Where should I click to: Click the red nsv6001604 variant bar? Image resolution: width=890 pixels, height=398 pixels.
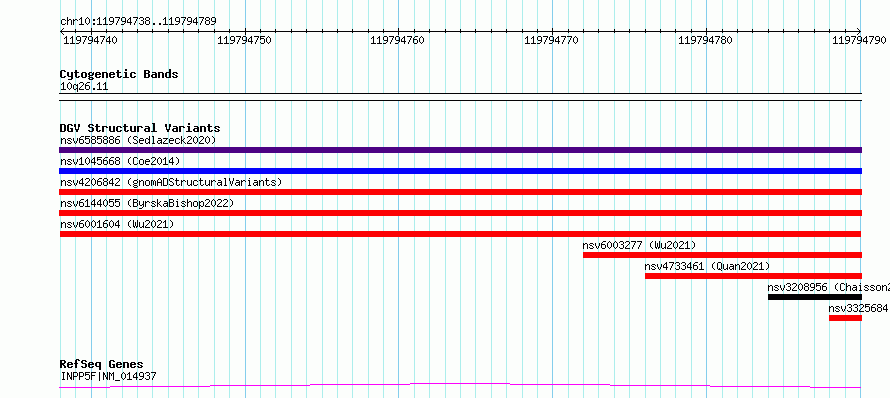tap(460, 234)
